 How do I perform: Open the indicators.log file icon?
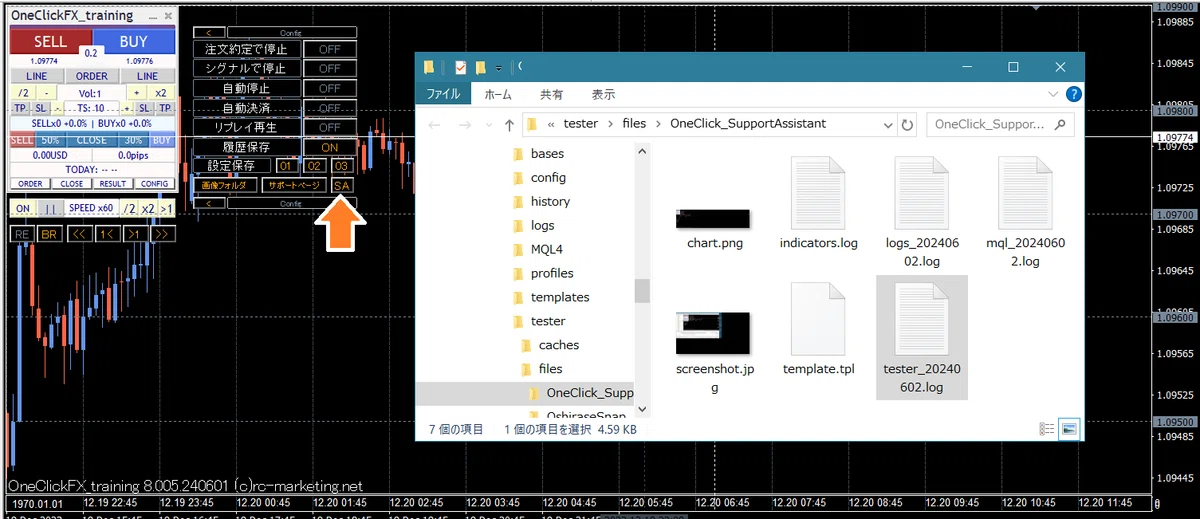point(819,191)
